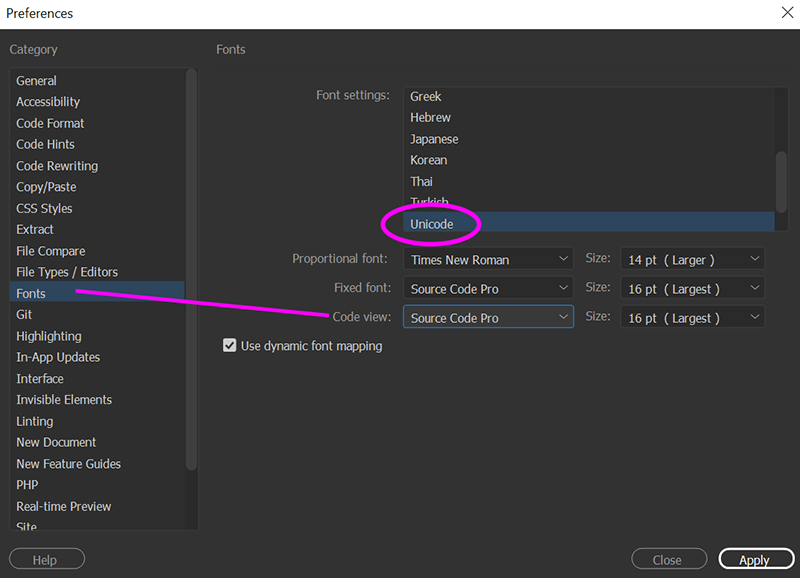Close the Preferences dialog with X
Viewport: 800px width, 578px height.
(787, 13)
